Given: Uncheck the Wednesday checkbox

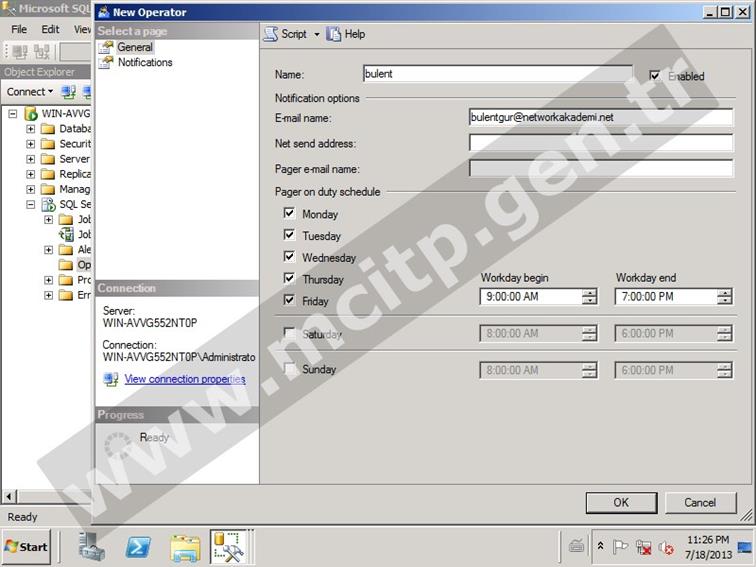Looking at the screenshot, I should [x=289, y=256].
